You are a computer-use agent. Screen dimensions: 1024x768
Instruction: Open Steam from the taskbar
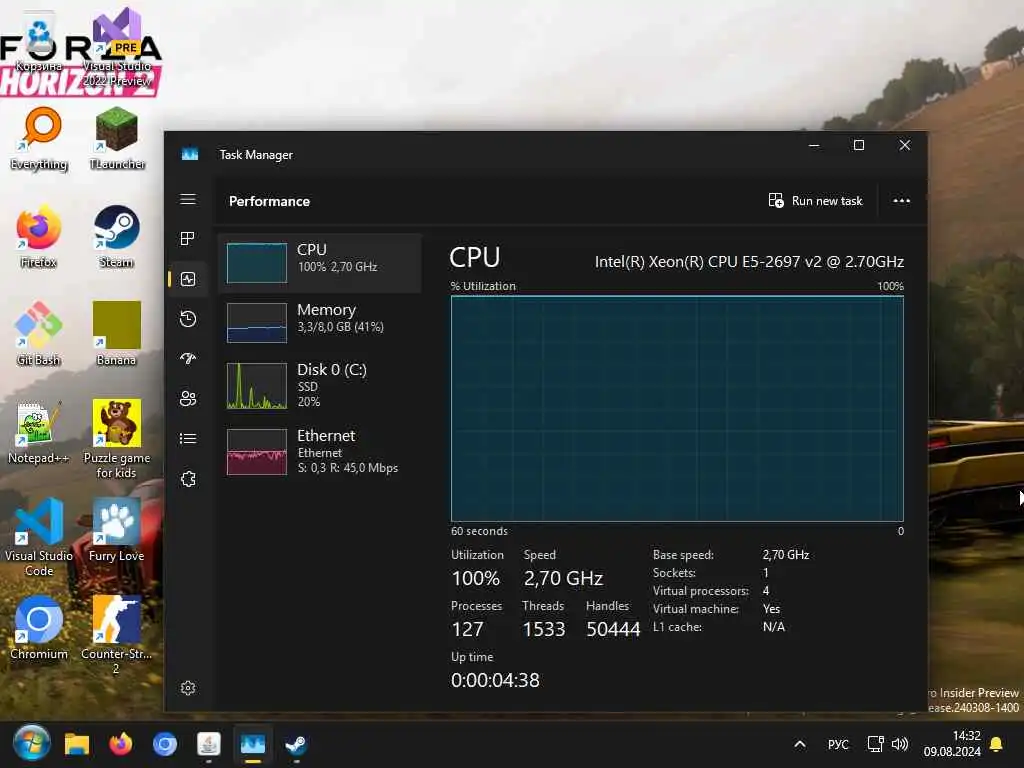click(296, 744)
